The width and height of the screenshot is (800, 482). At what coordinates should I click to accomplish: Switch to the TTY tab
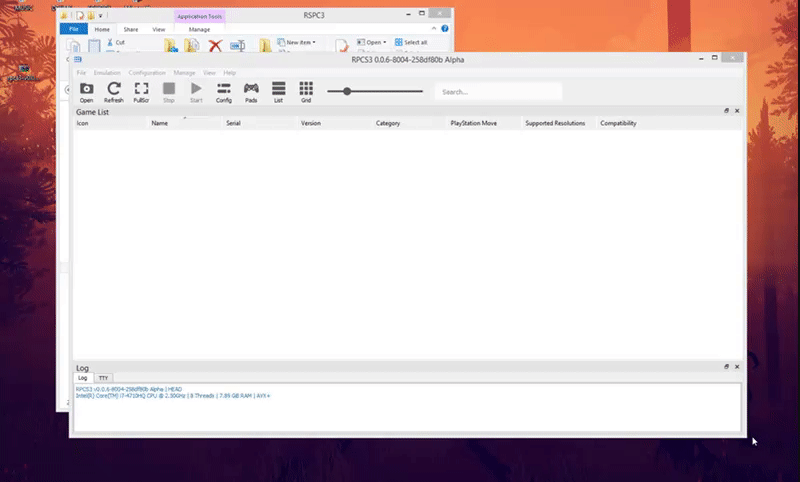[104, 378]
